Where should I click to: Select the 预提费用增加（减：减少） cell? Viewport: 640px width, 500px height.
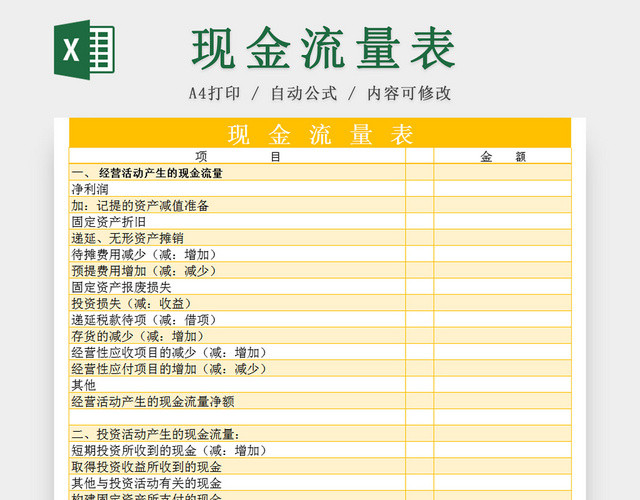(237, 270)
